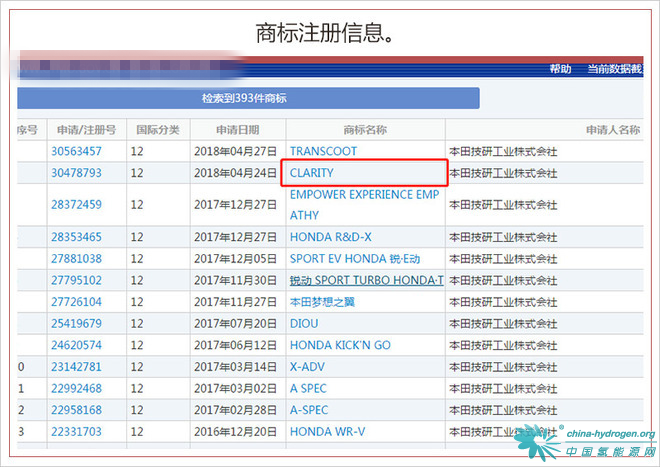Click the 商标名称 column header
Image resolution: width=660 pixels, height=467 pixels.
[x=365, y=130]
